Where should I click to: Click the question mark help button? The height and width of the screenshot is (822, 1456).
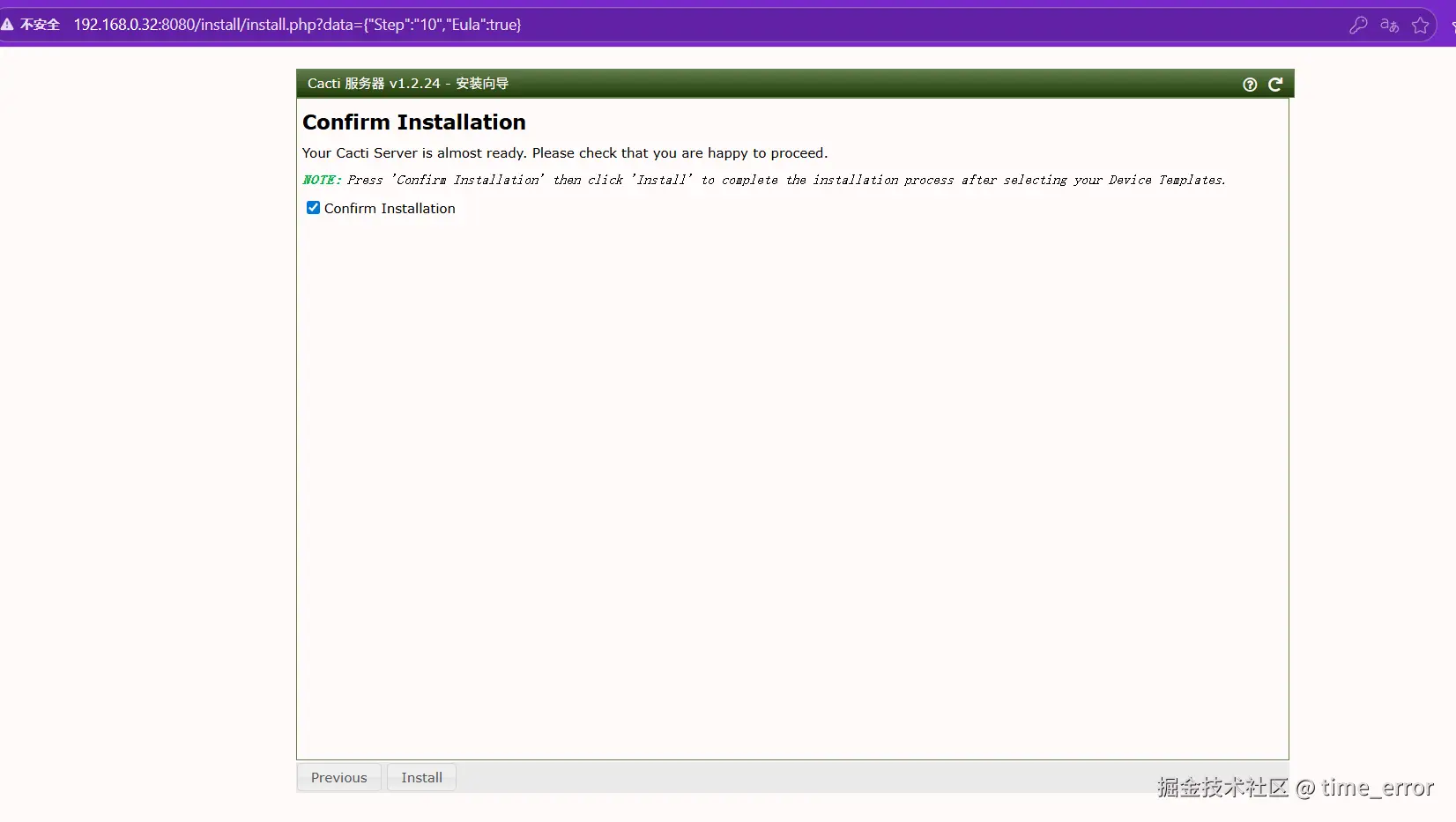pyautogui.click(x=1248, y=84)
